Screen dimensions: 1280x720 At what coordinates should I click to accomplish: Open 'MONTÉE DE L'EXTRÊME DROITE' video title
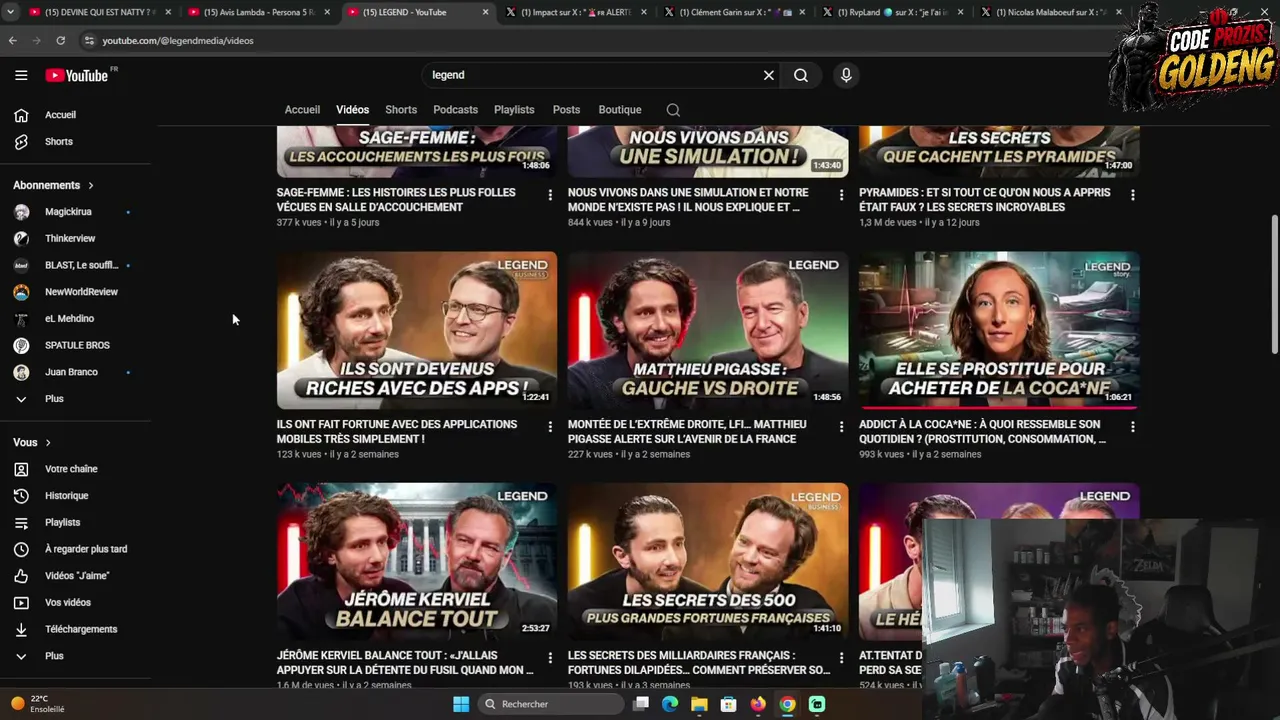[688, 432]
